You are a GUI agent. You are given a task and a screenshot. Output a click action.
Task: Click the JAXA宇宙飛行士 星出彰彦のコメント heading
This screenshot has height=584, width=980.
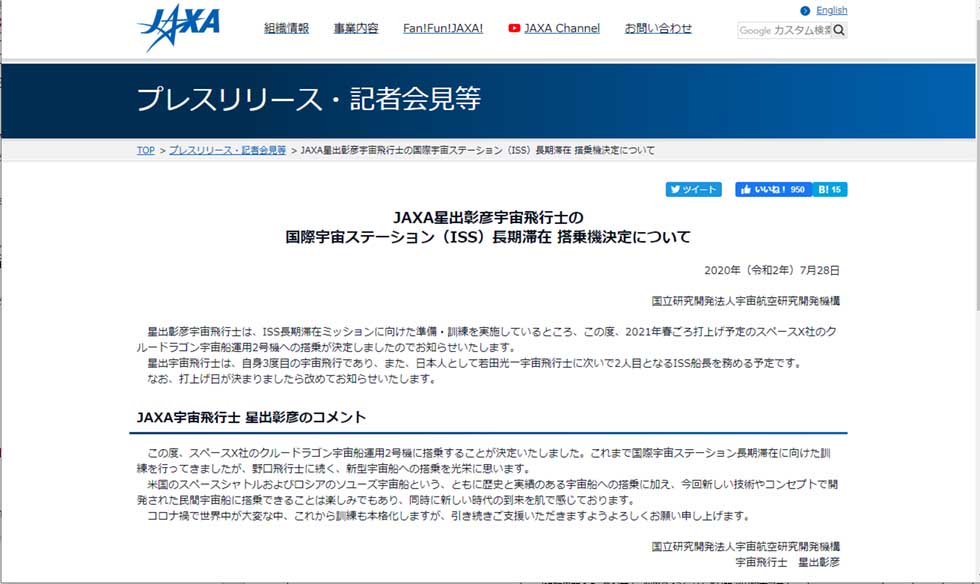coord(251,417)
